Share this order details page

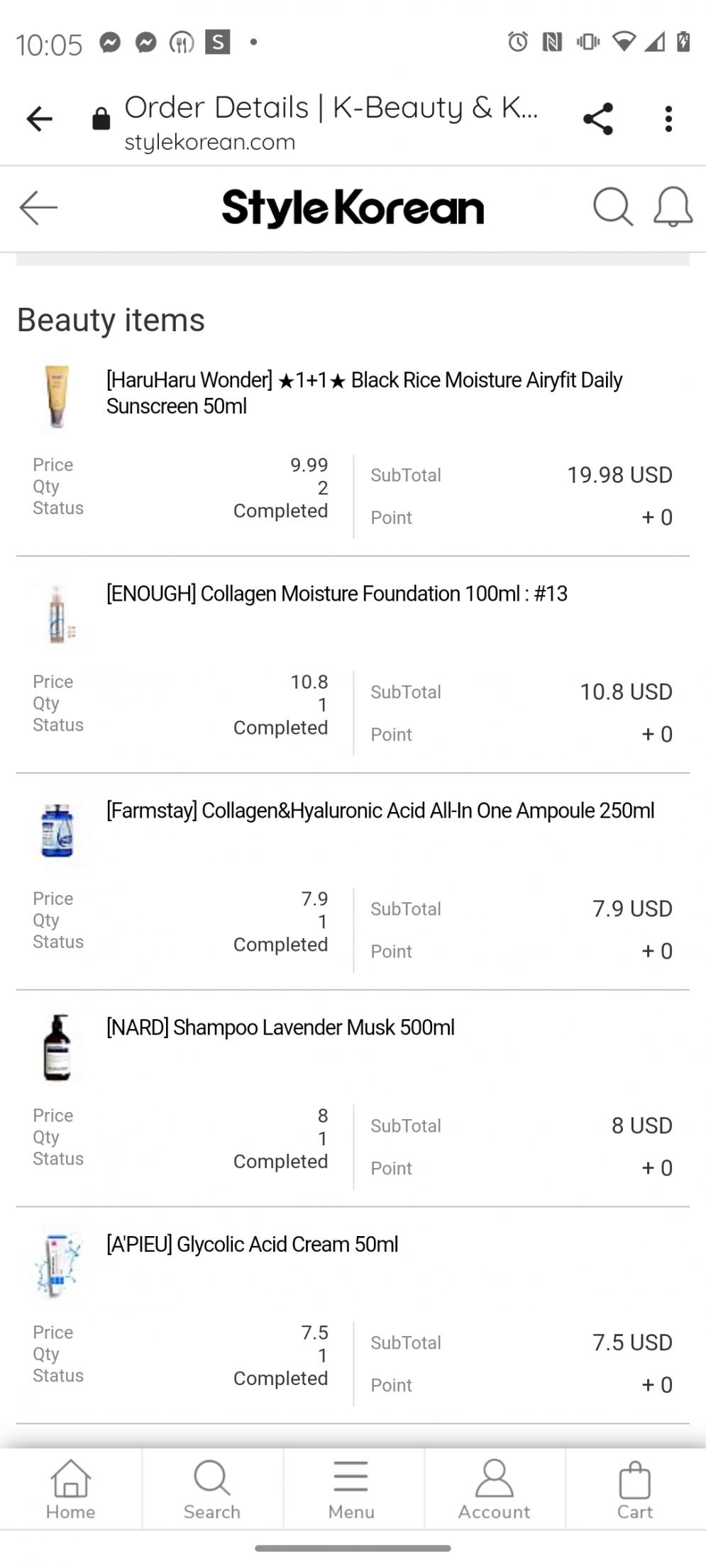(x=597, y=119)
